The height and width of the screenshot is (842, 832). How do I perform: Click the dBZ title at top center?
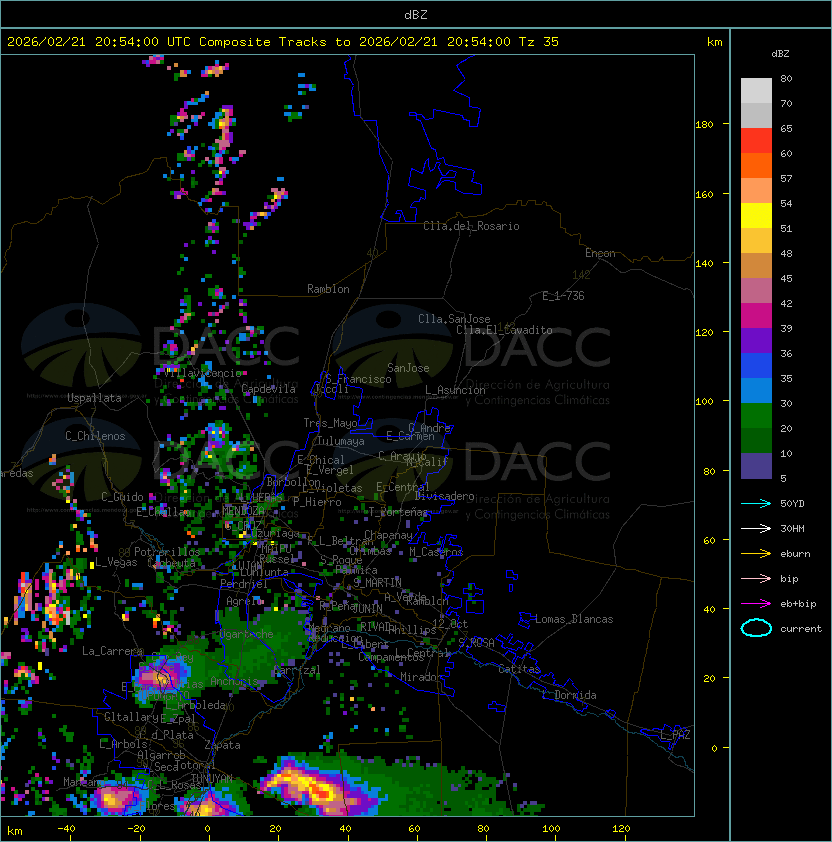tap(416, 15)
